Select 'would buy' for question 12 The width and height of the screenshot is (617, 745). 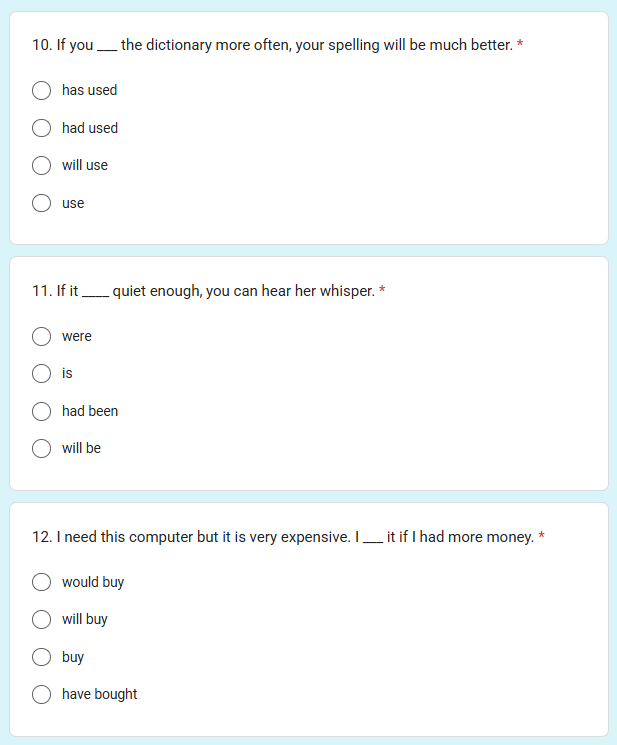click(41, 582)
